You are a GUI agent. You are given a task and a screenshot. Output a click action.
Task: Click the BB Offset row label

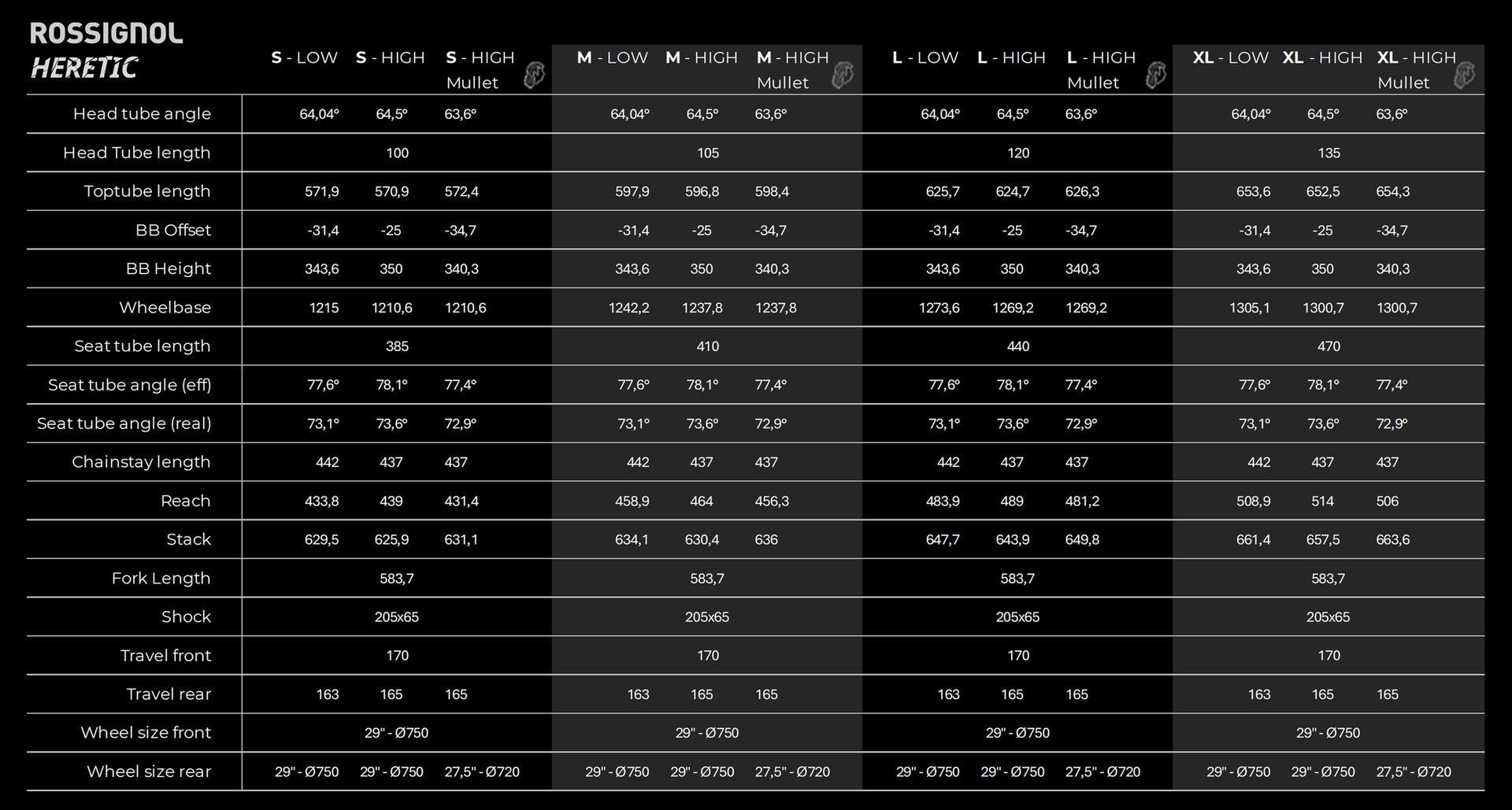173,230
